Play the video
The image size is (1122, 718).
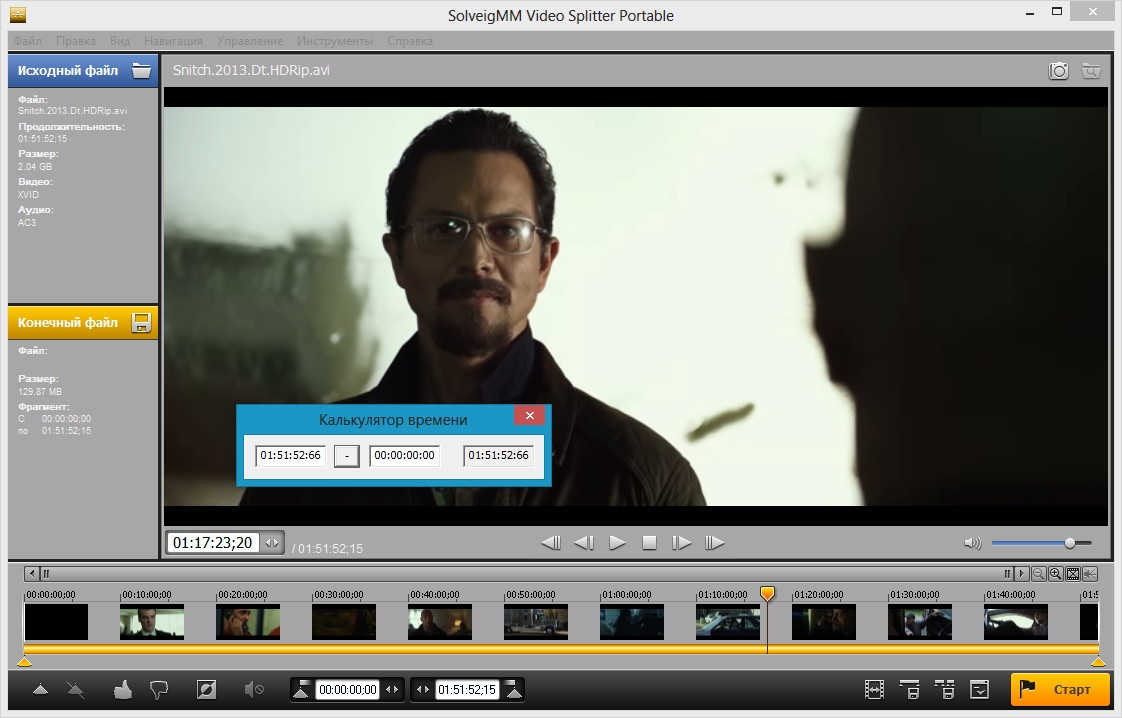pyautogui.click(x=617, y=543)
